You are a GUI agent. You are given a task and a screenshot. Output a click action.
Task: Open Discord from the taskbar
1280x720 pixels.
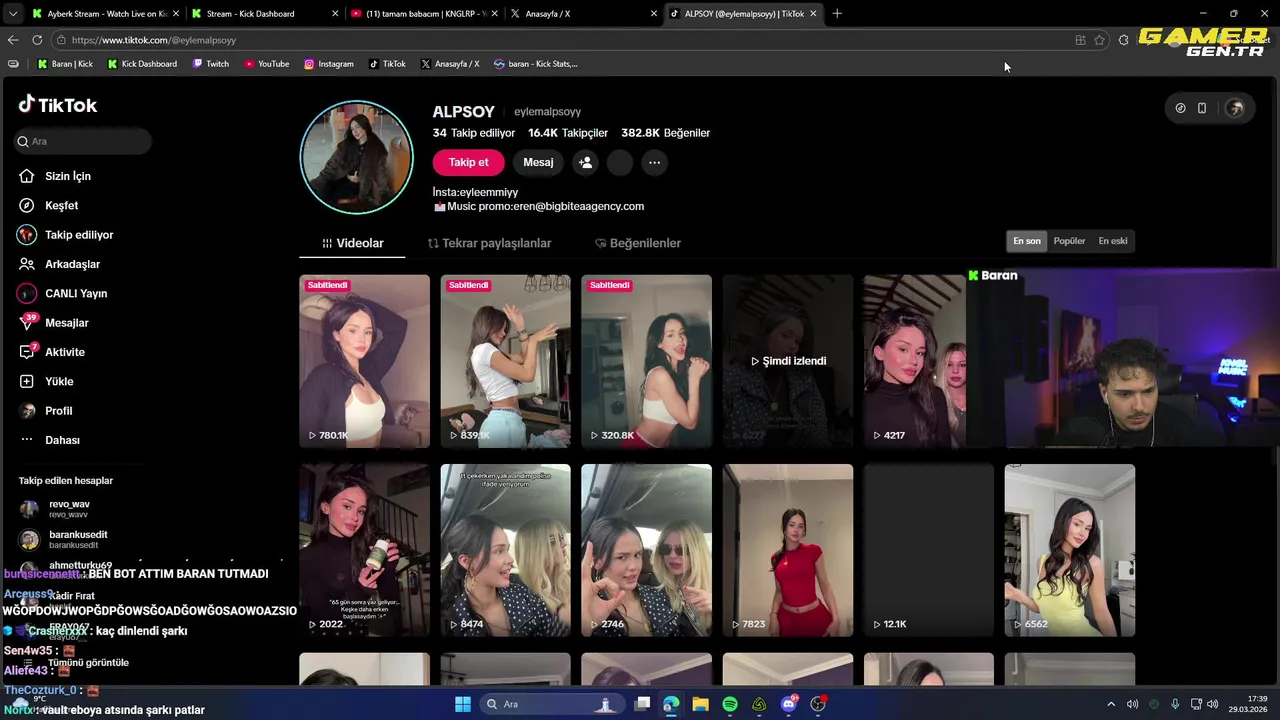click(x=789, y=704)
